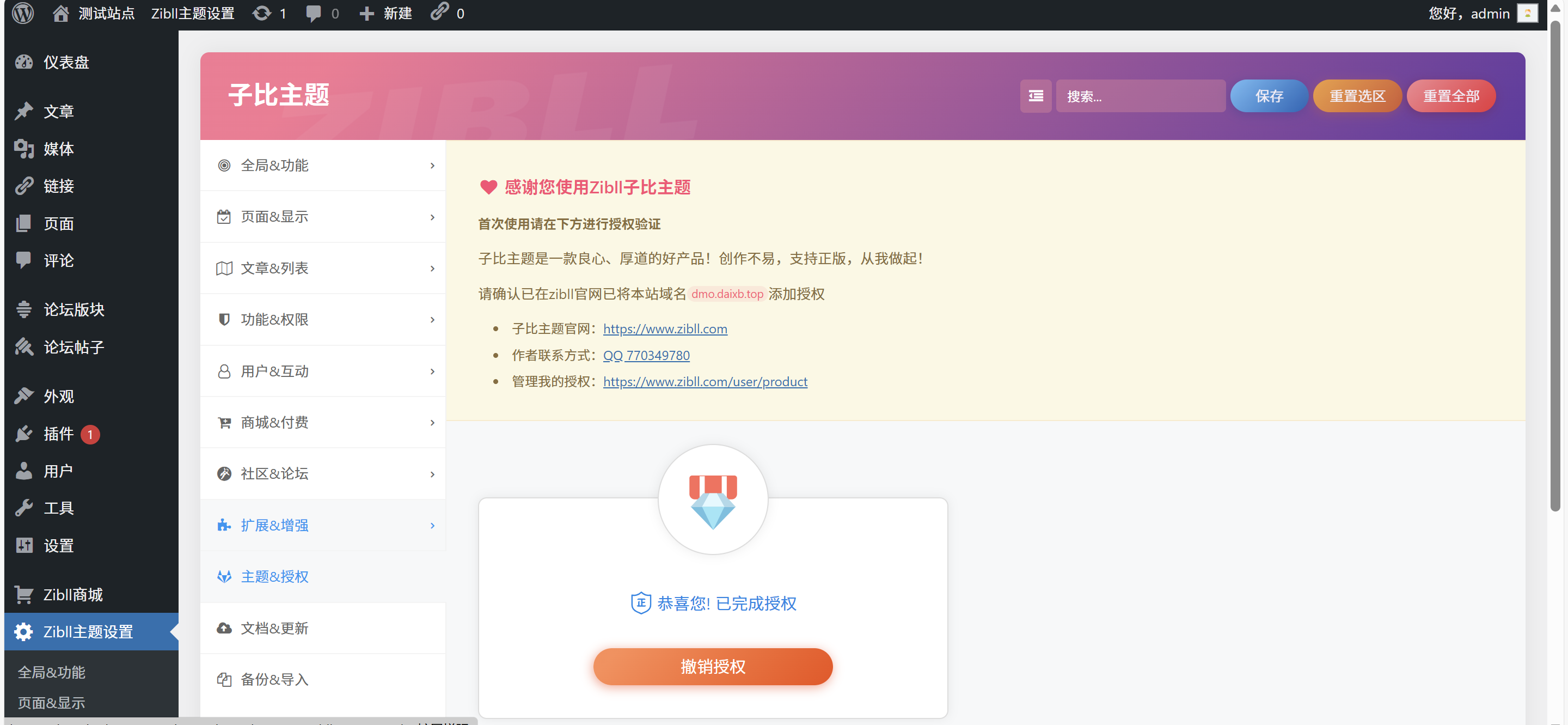Click admin avatar thumbnail at top right
The width and height of the screenshot is (1568, 725).
click(1527, 14)
